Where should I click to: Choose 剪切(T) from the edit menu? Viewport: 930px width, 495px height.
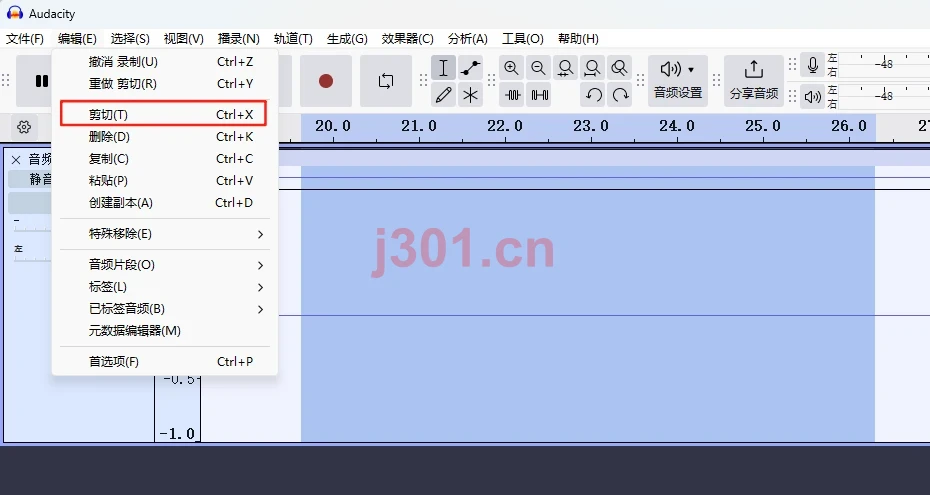tap(164, 114)
